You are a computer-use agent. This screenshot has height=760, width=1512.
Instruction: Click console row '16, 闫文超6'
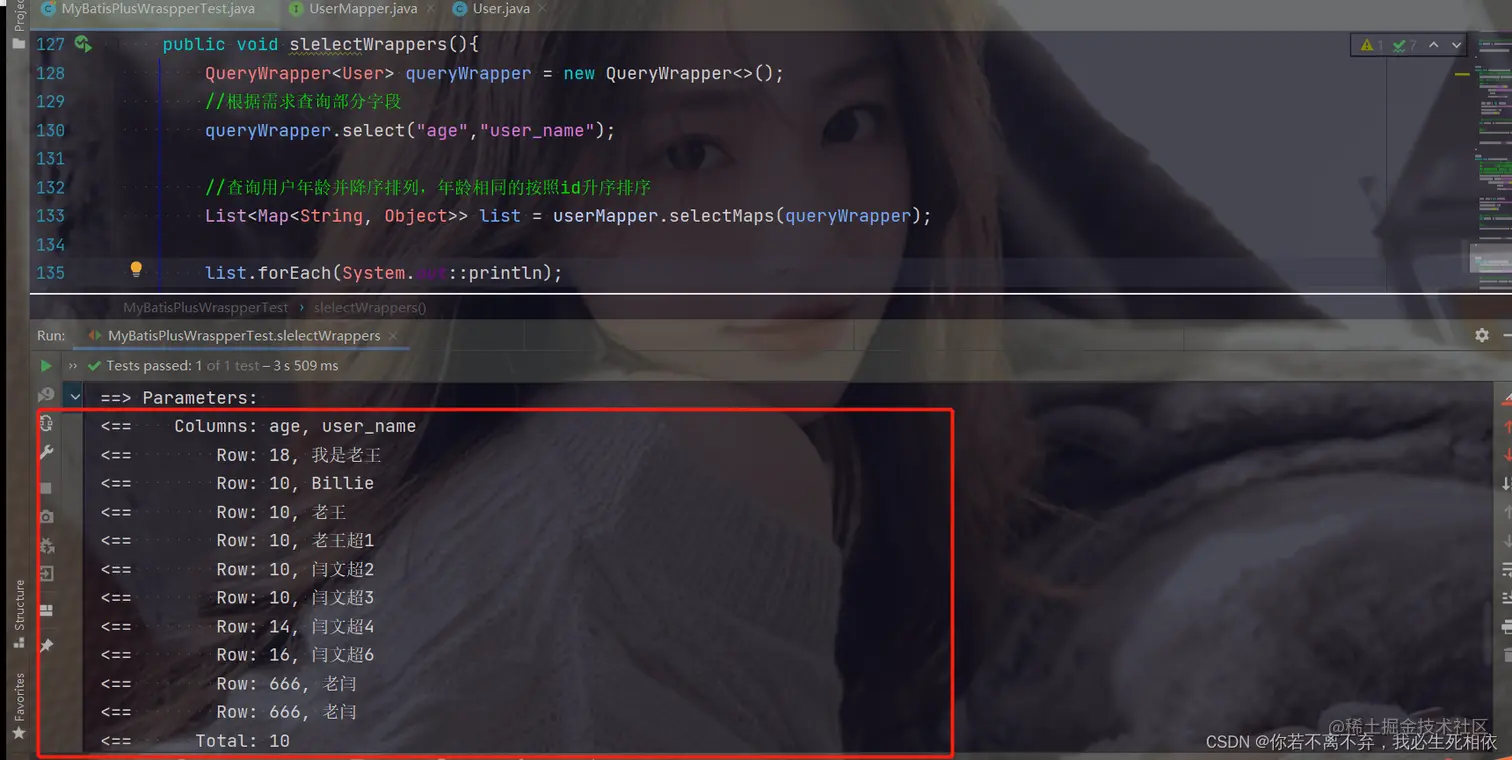(237, 655)
